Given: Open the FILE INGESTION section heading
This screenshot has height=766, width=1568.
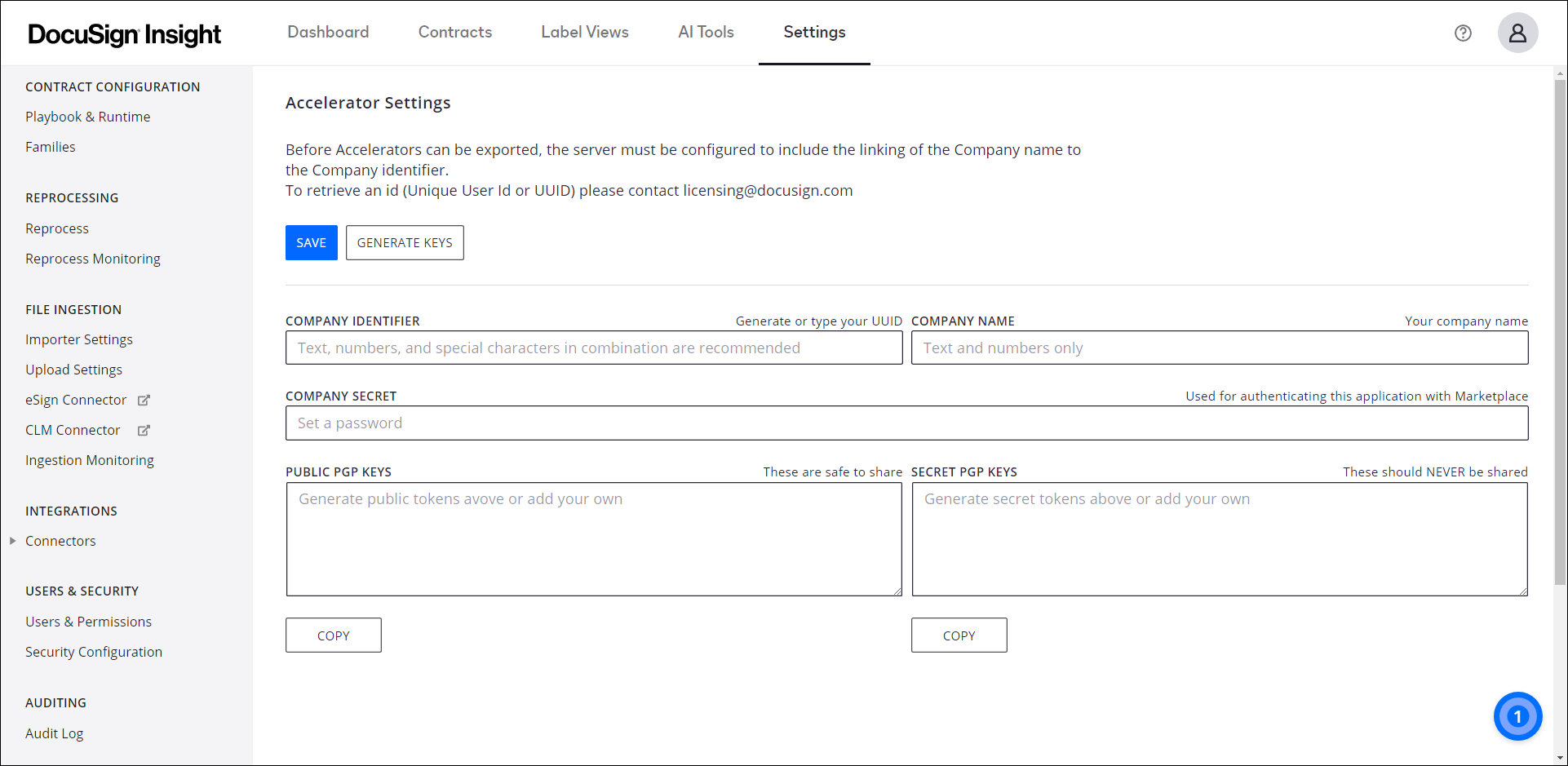Looking at the screenshot, I should (73, 309).
